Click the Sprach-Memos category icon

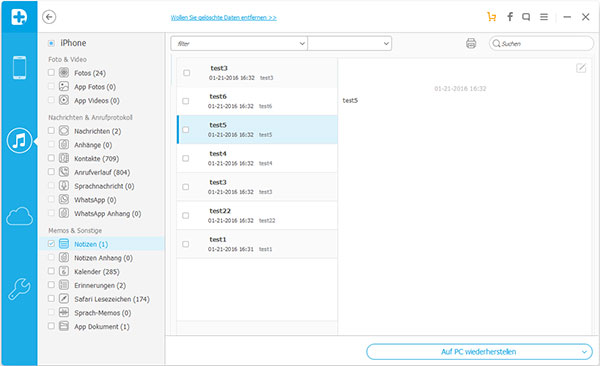coord(64,312)
